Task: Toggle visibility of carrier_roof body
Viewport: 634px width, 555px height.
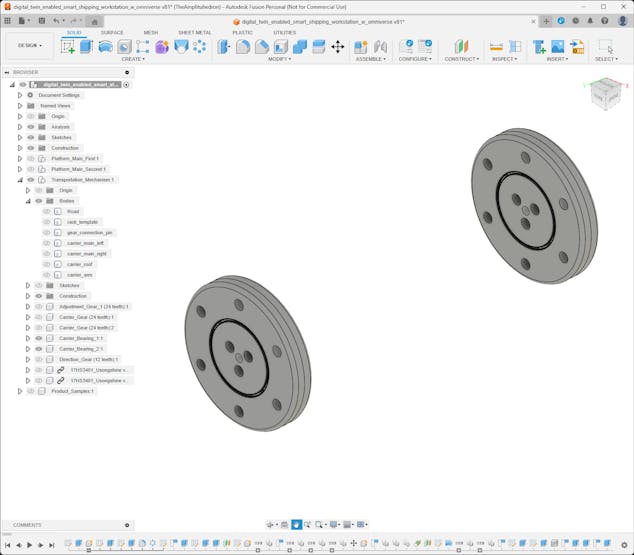Action: coord(47,264)
